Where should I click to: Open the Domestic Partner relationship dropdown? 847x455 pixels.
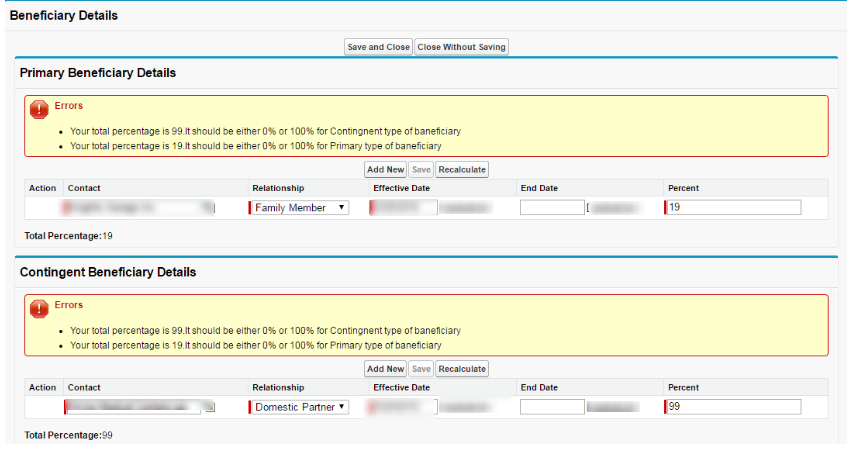tap(299, 407)
